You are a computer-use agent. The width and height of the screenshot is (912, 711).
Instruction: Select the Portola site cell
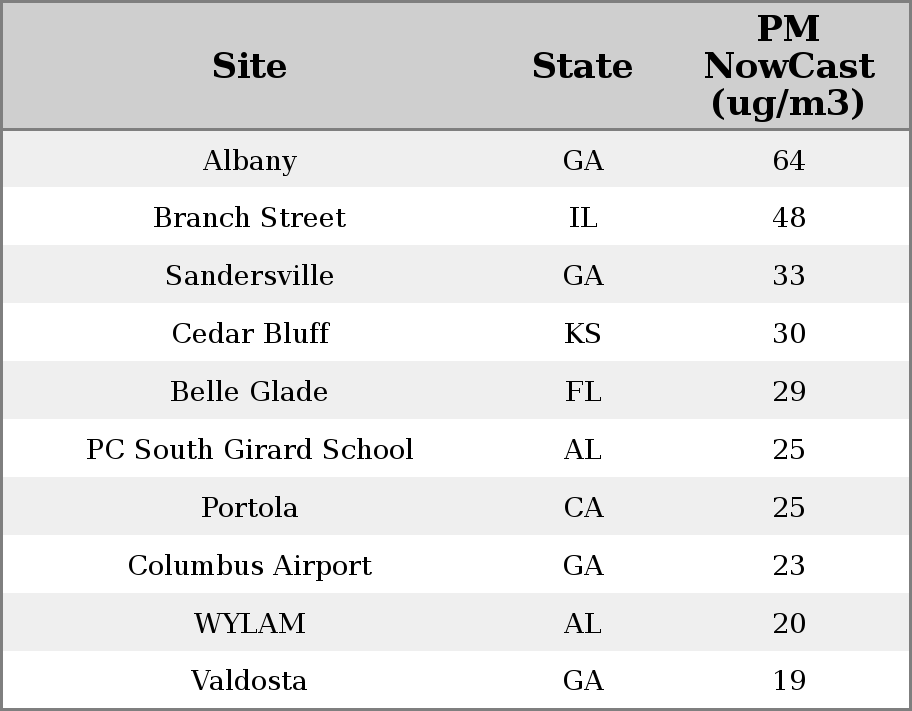(x=249, y=508)
